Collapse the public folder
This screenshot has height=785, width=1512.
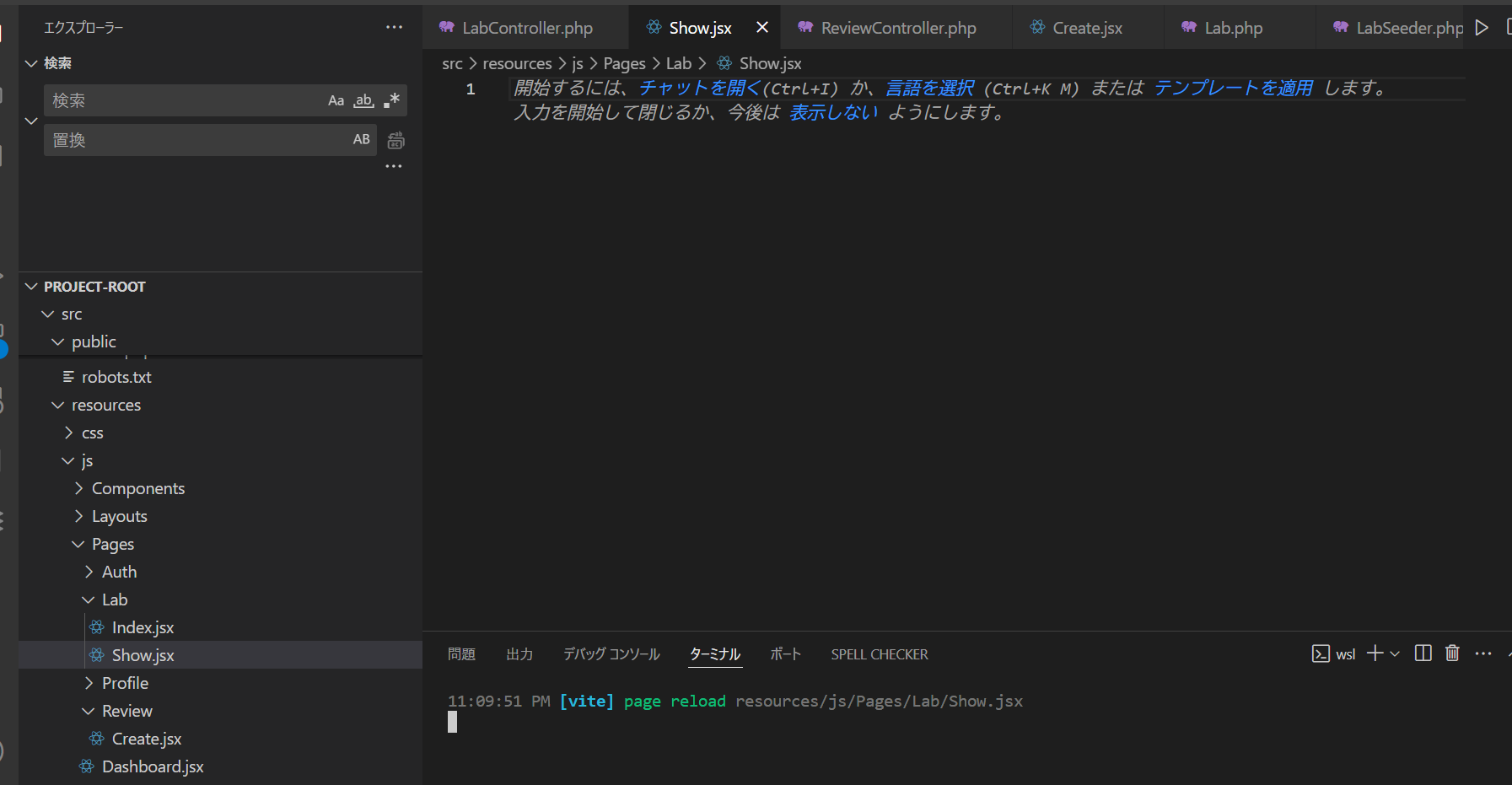click(x=221, y=341)
